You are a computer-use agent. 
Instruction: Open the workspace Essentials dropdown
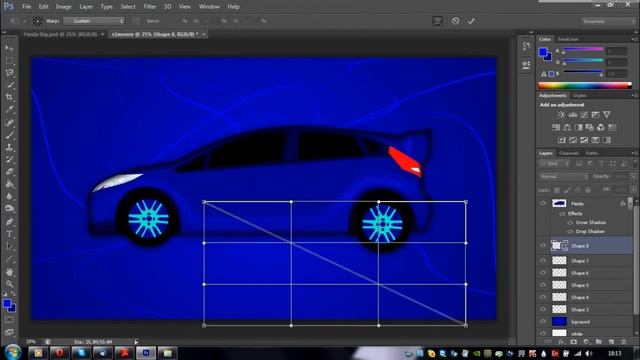[x=608, y=21]
